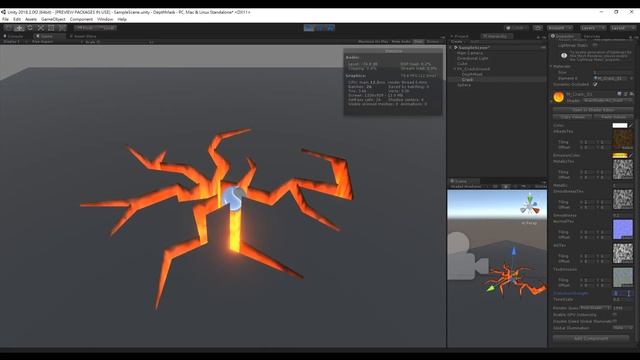640x360 pixels.
Task: Switch to the Services tab
Action: click(592, 36)
